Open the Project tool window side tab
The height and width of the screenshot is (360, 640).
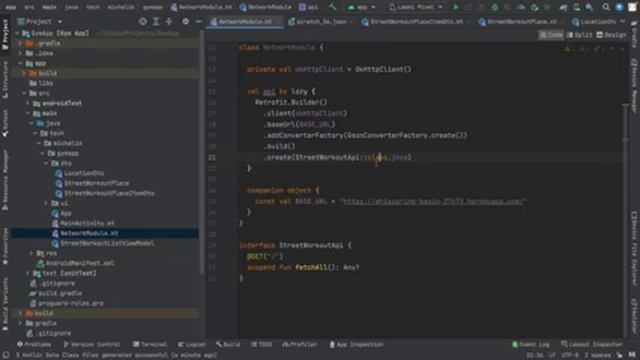5,35
